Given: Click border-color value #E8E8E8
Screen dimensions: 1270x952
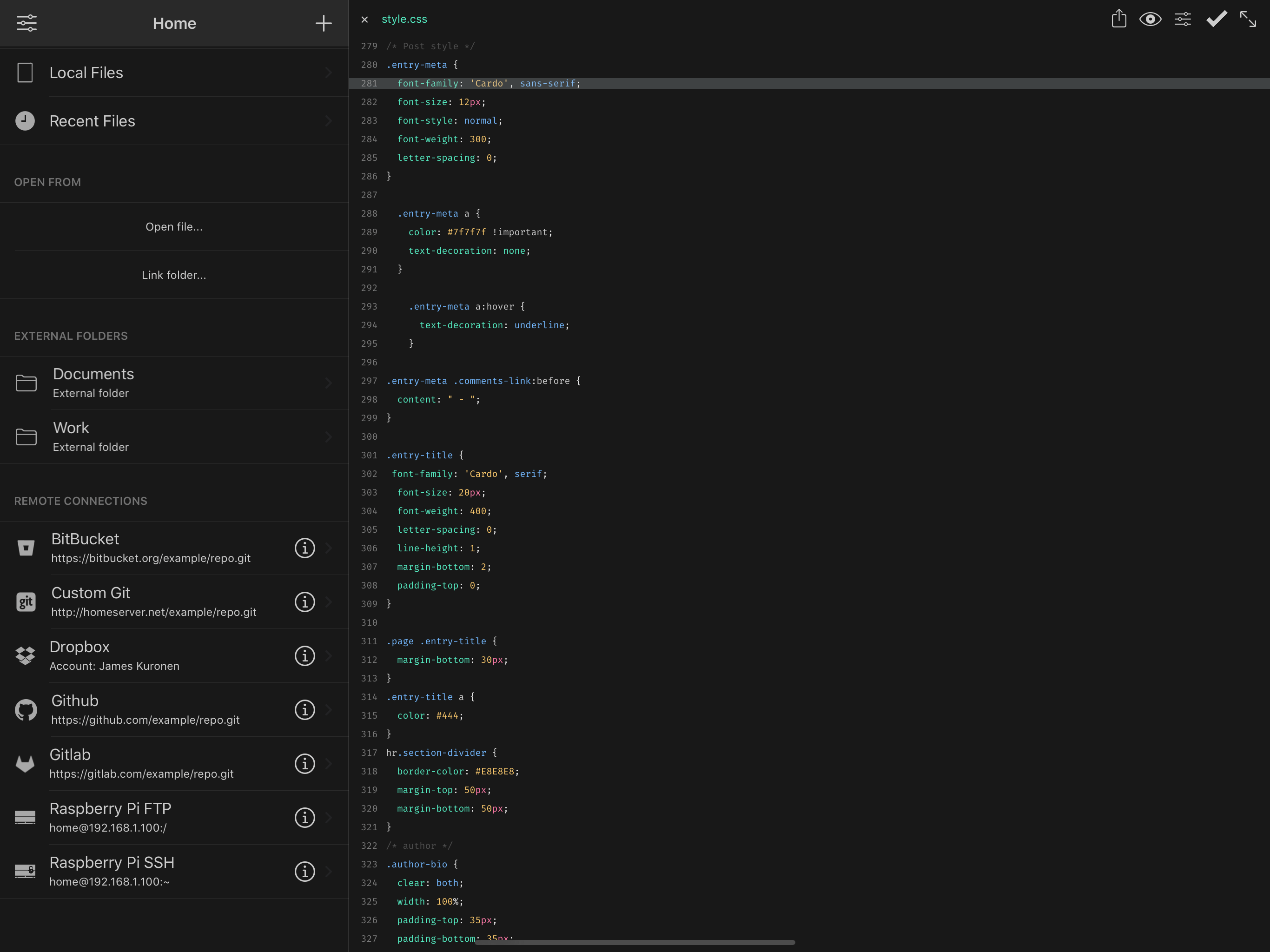Looking at the screenshot, I should coord(494,771).
